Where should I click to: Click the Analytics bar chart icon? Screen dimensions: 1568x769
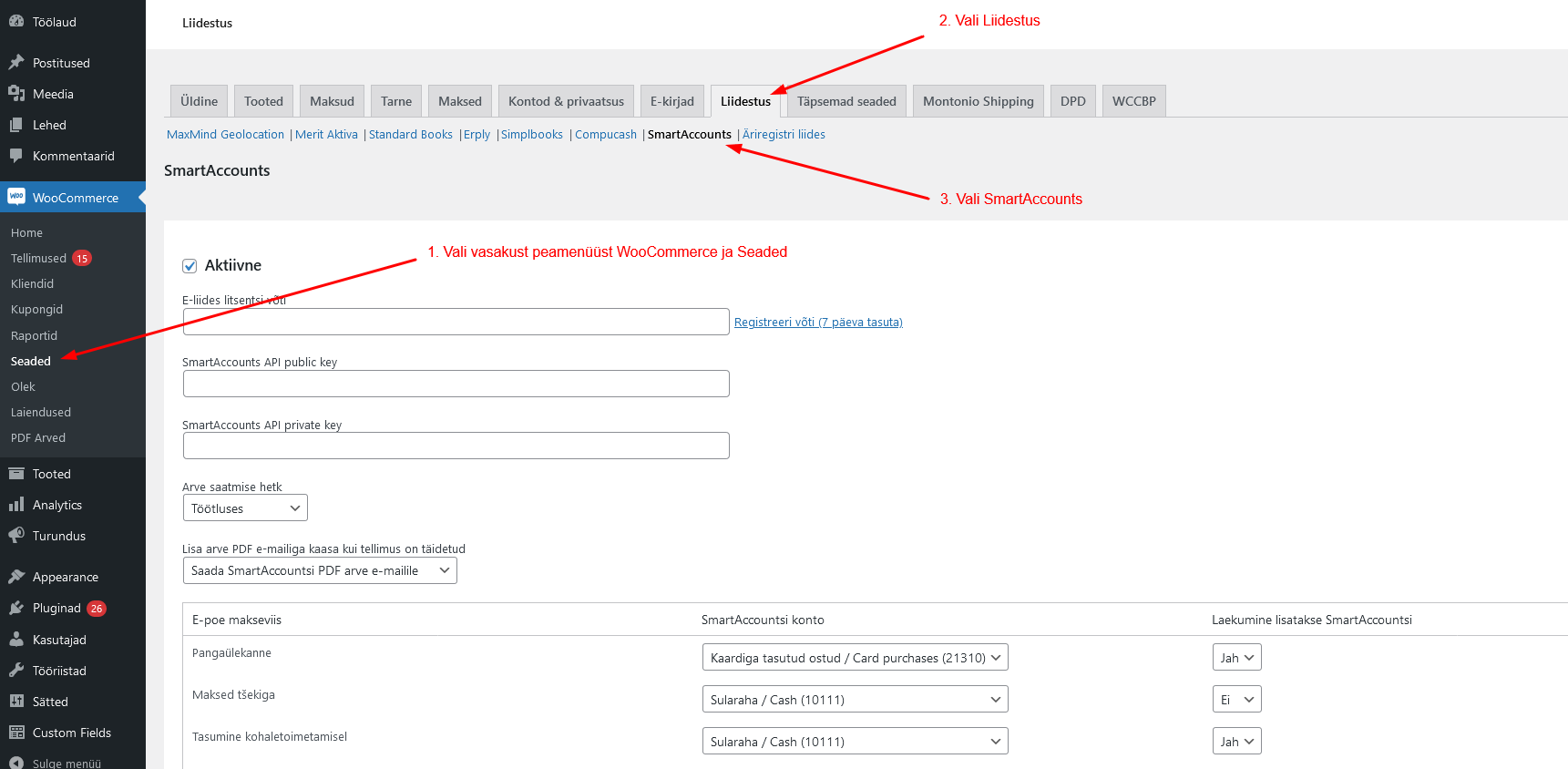tap(16, 505)
